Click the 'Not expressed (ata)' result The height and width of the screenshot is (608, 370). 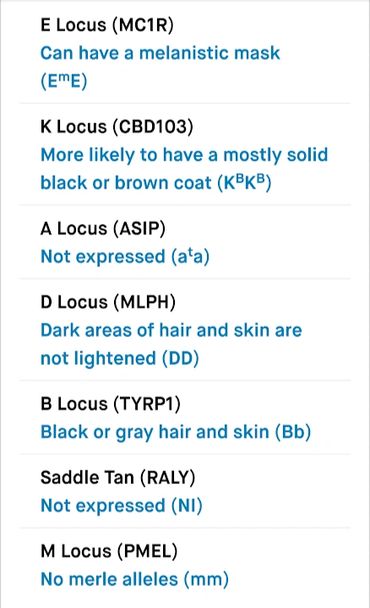(125, 256)
